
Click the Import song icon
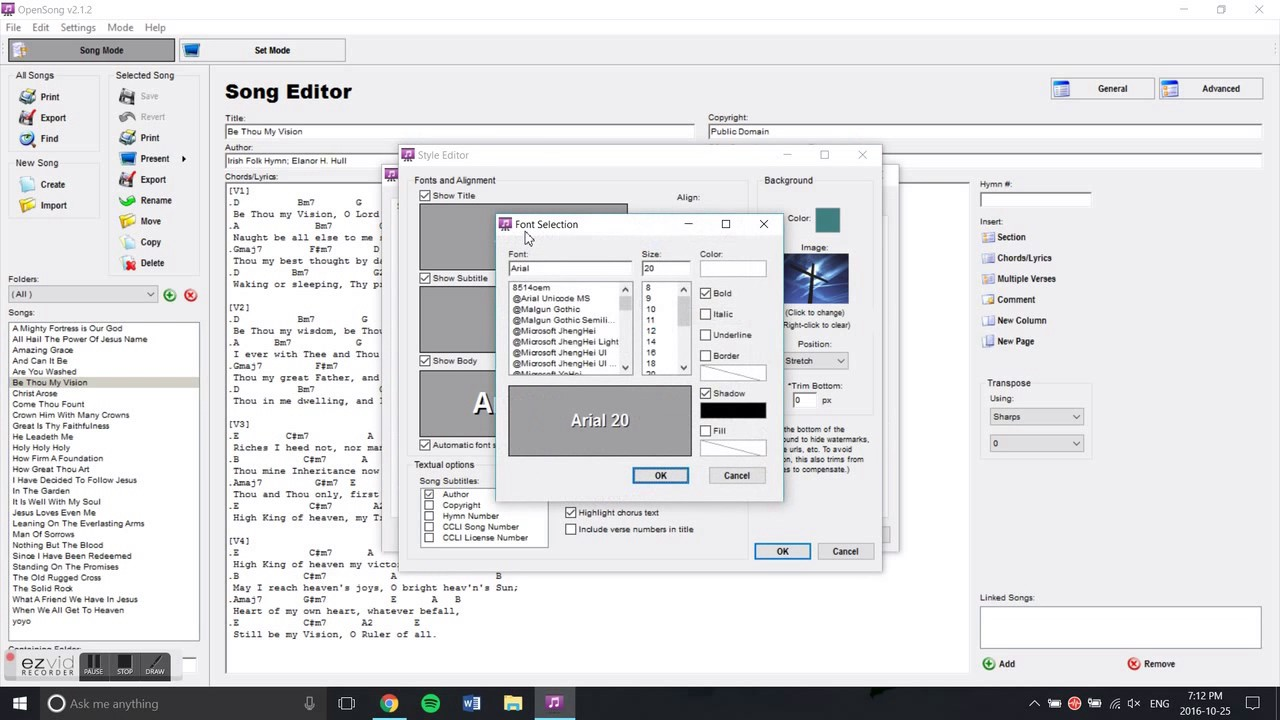[x=27, y=206]
